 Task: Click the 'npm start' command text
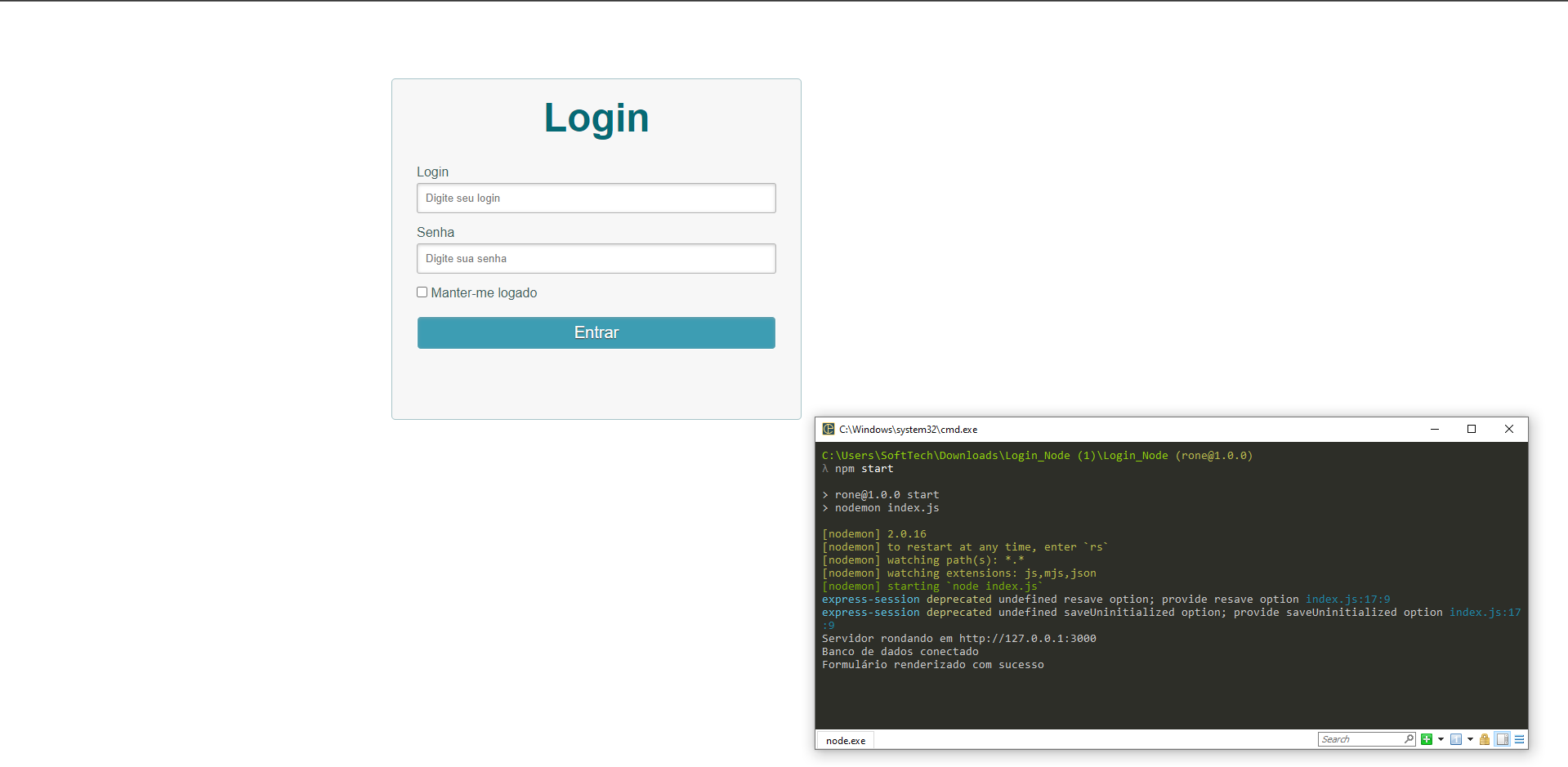pyautogui.click(x=864, y=468)
